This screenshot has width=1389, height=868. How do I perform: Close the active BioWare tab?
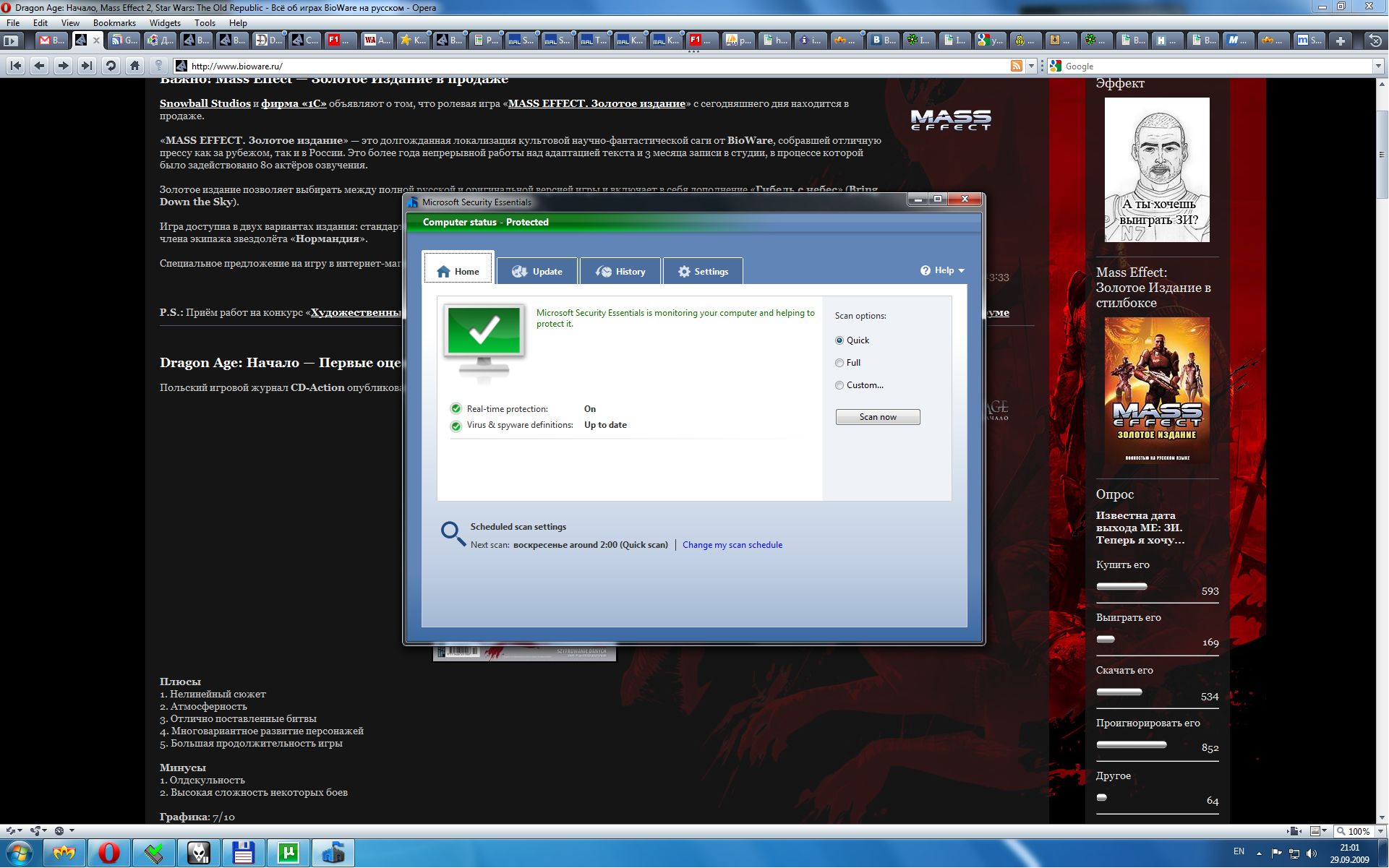pos(96,40)
